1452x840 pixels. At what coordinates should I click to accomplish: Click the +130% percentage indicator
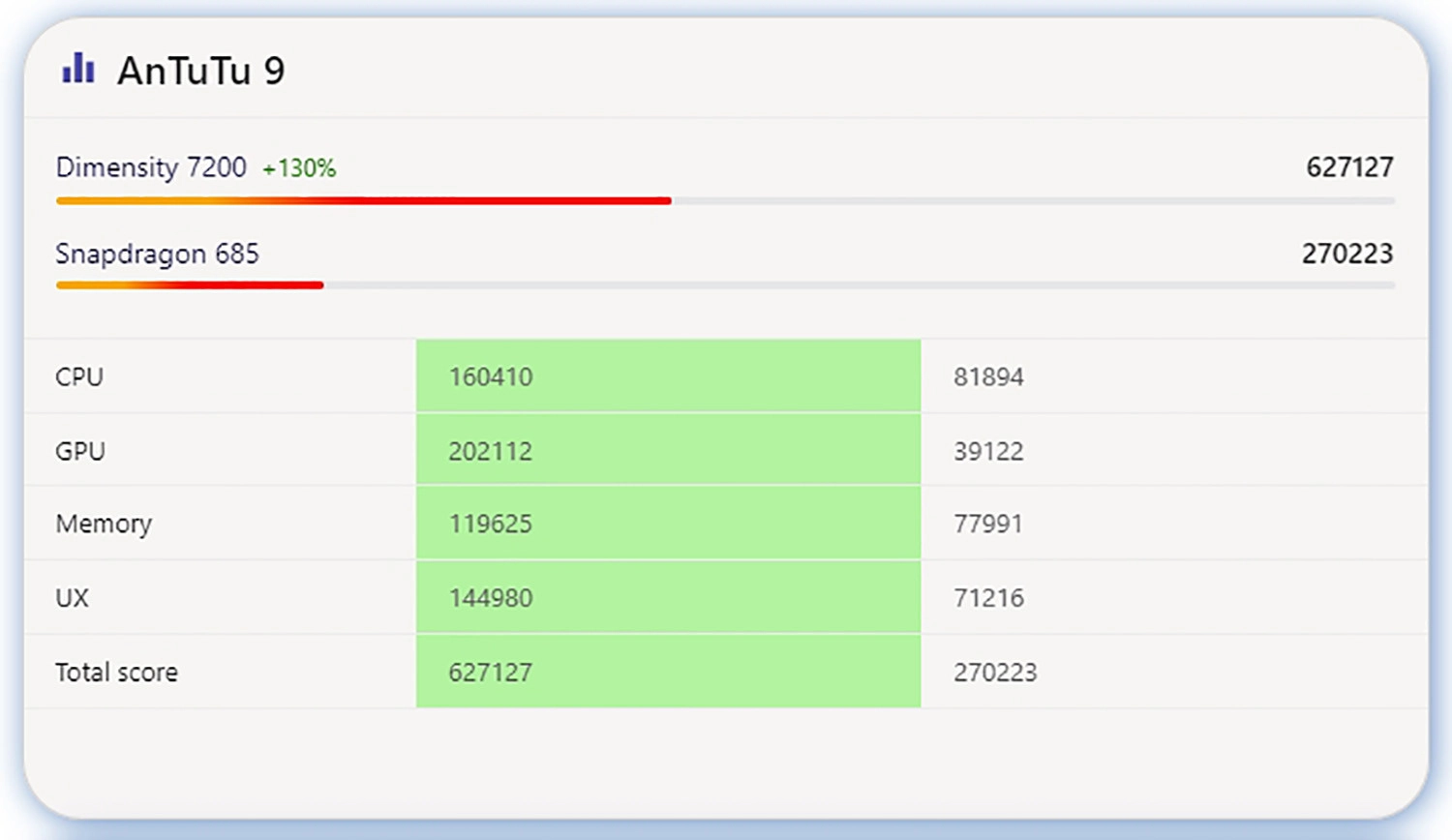click(299, 168)
